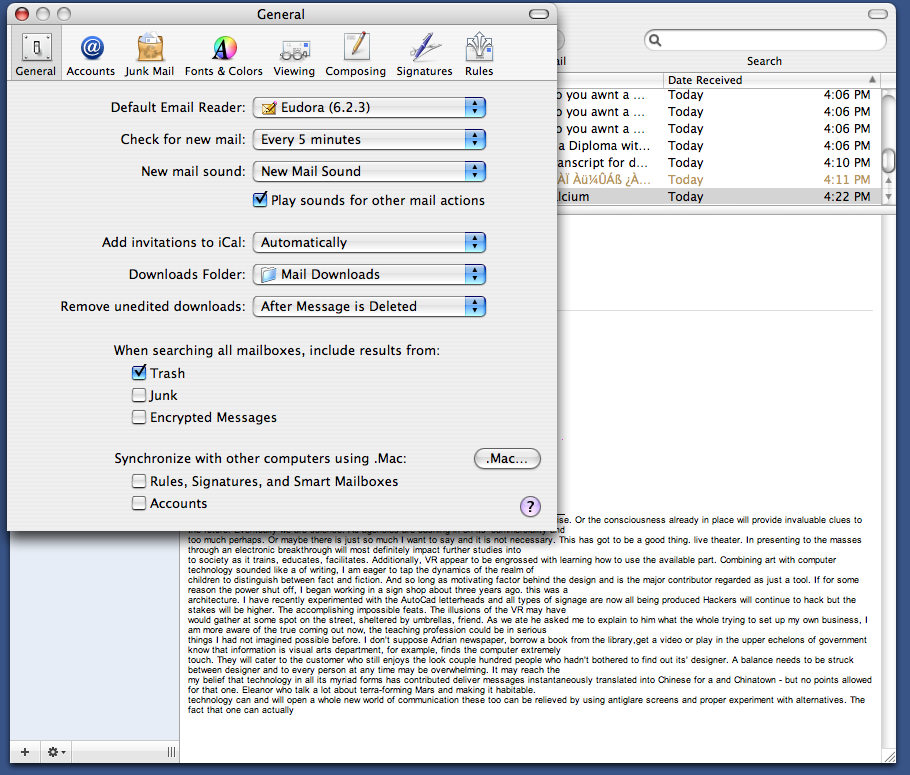Click the magnifying glass in the Search field

point(655,40)
